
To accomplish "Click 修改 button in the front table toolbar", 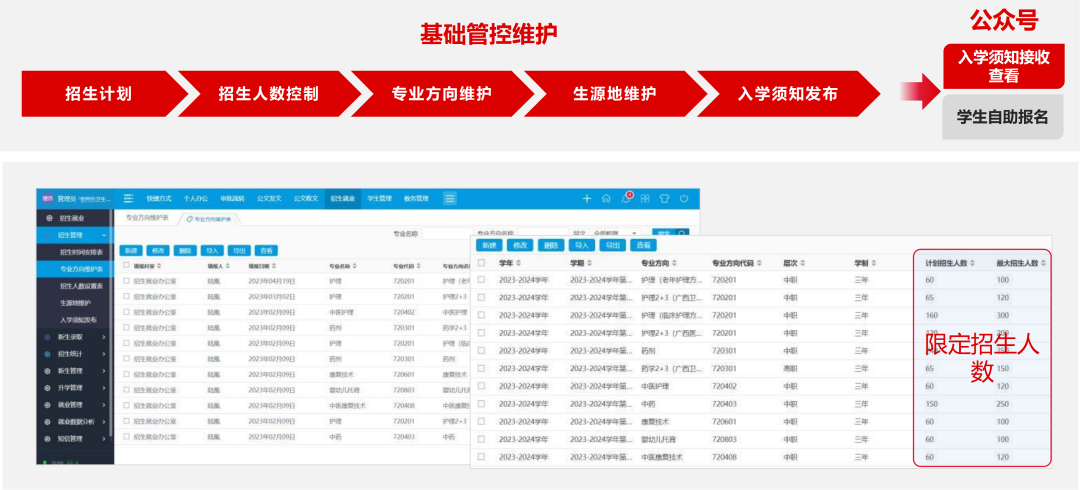I will coord(519,245).
